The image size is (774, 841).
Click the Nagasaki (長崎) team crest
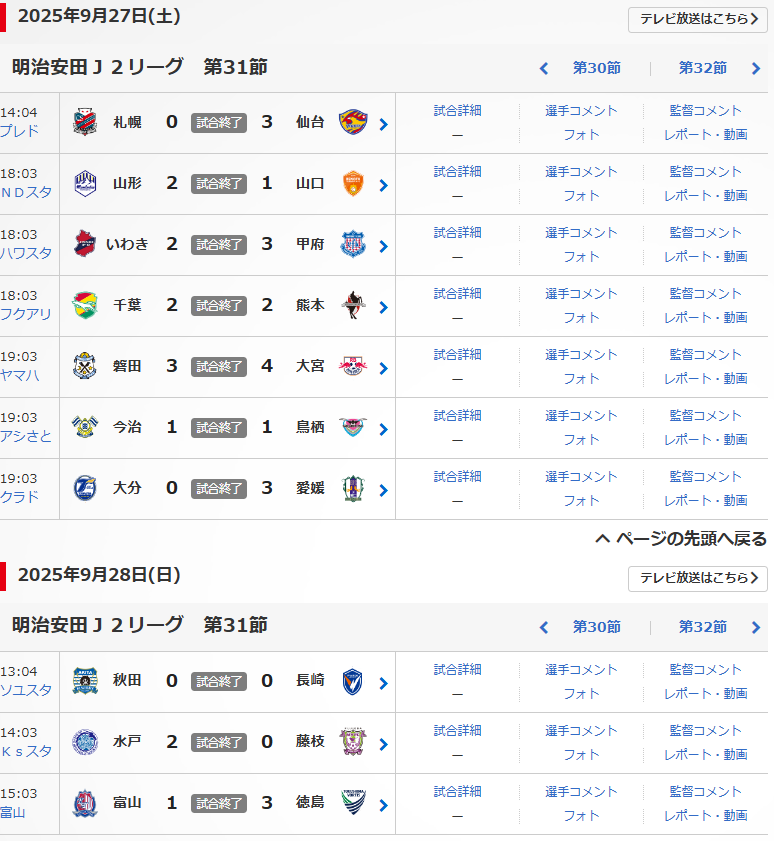pyautogui.click(x=352, y=681)
